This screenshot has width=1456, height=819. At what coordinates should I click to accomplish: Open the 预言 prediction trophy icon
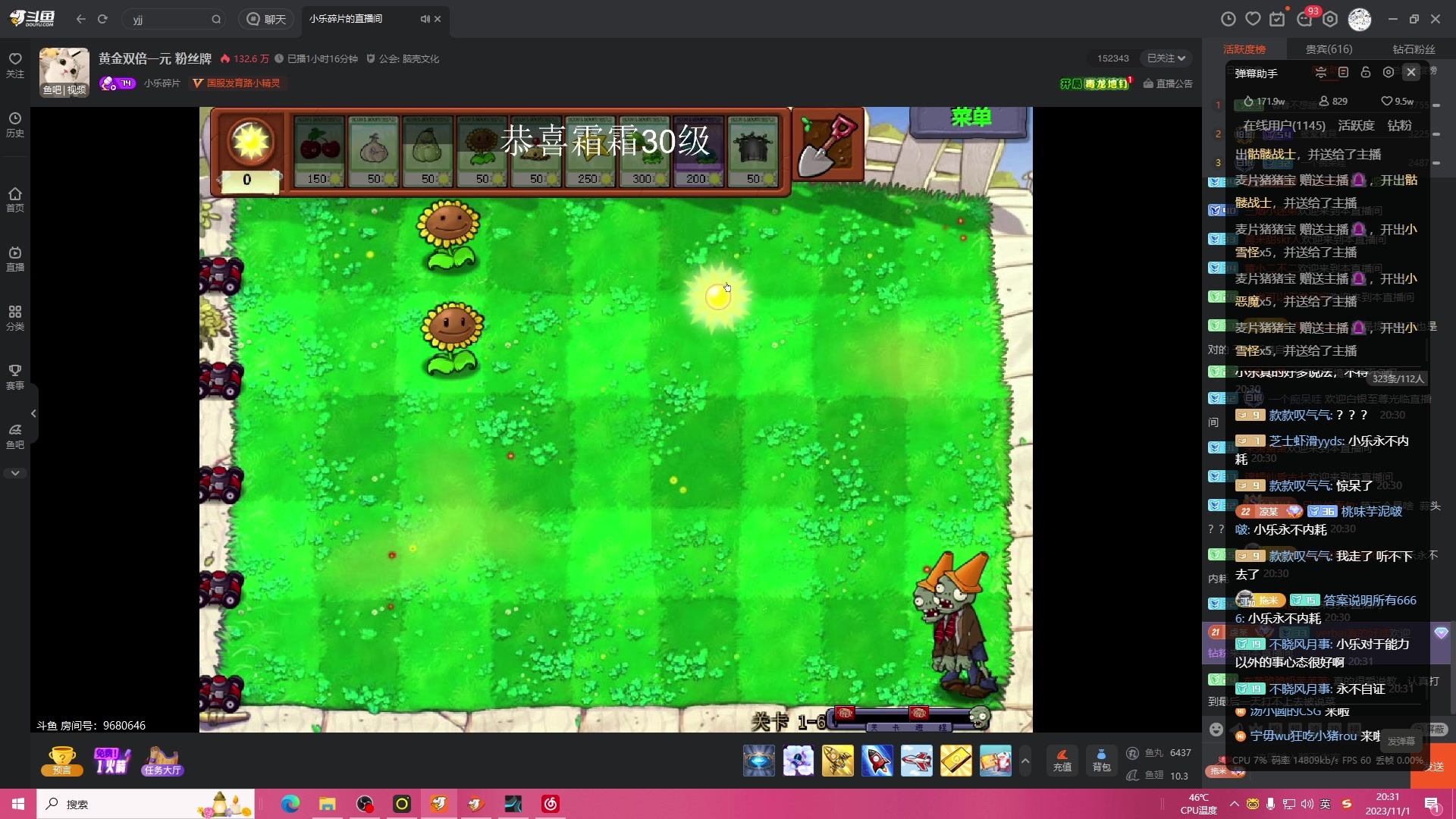61,761
